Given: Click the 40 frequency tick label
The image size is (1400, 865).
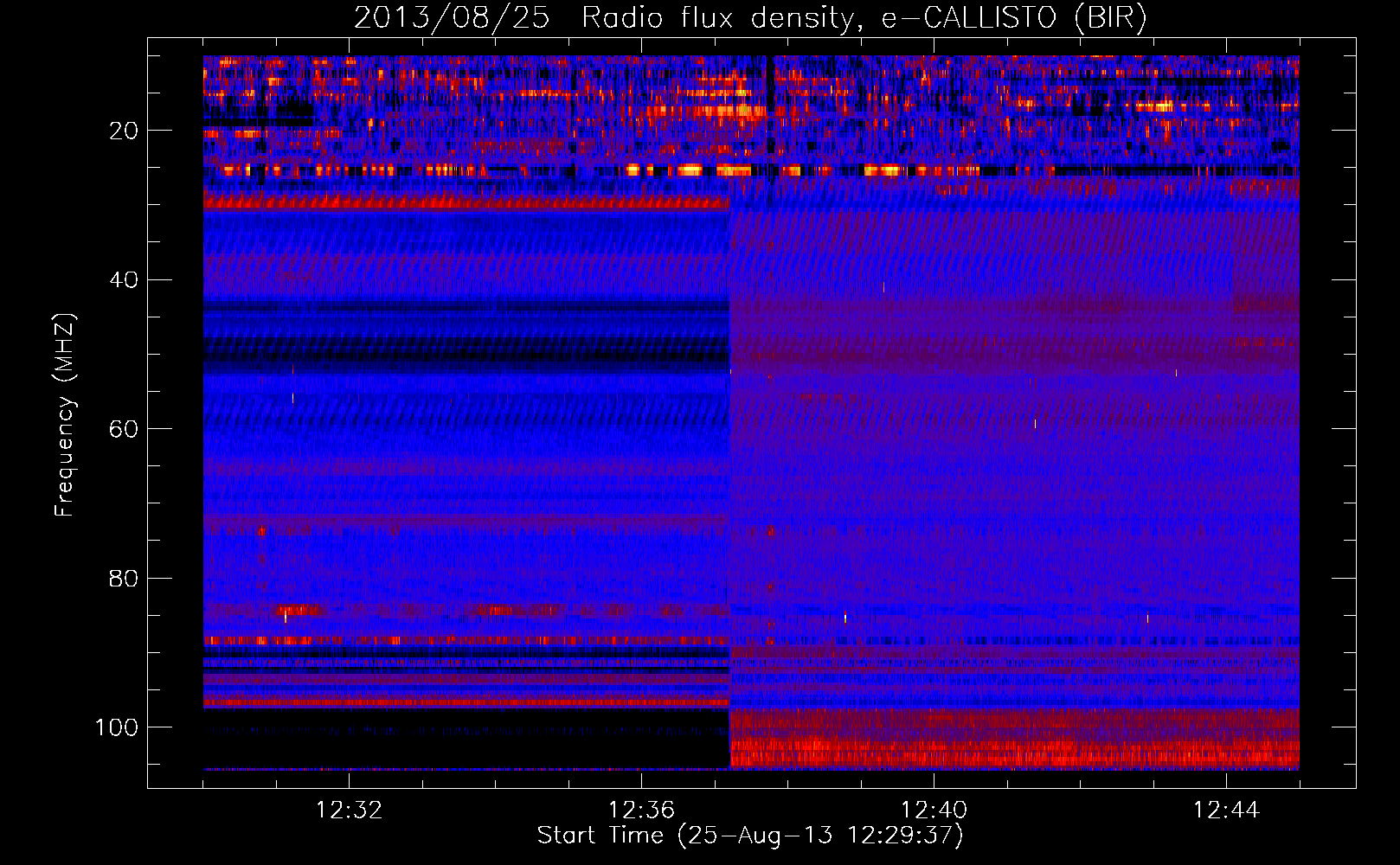Looking at the screenshot, I should (x=125, y=280).
